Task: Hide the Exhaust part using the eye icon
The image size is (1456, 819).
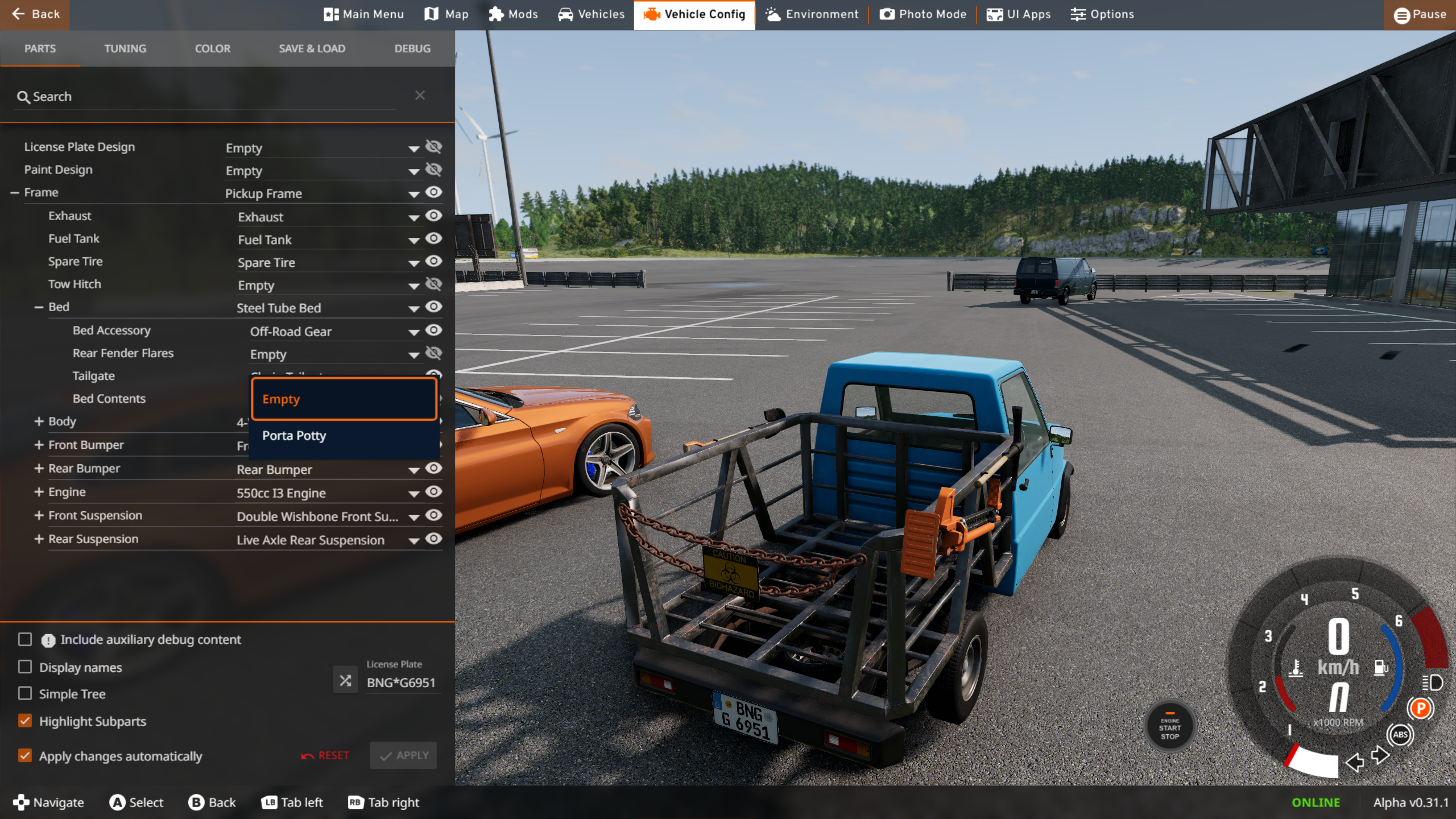Action: (433, 216)
